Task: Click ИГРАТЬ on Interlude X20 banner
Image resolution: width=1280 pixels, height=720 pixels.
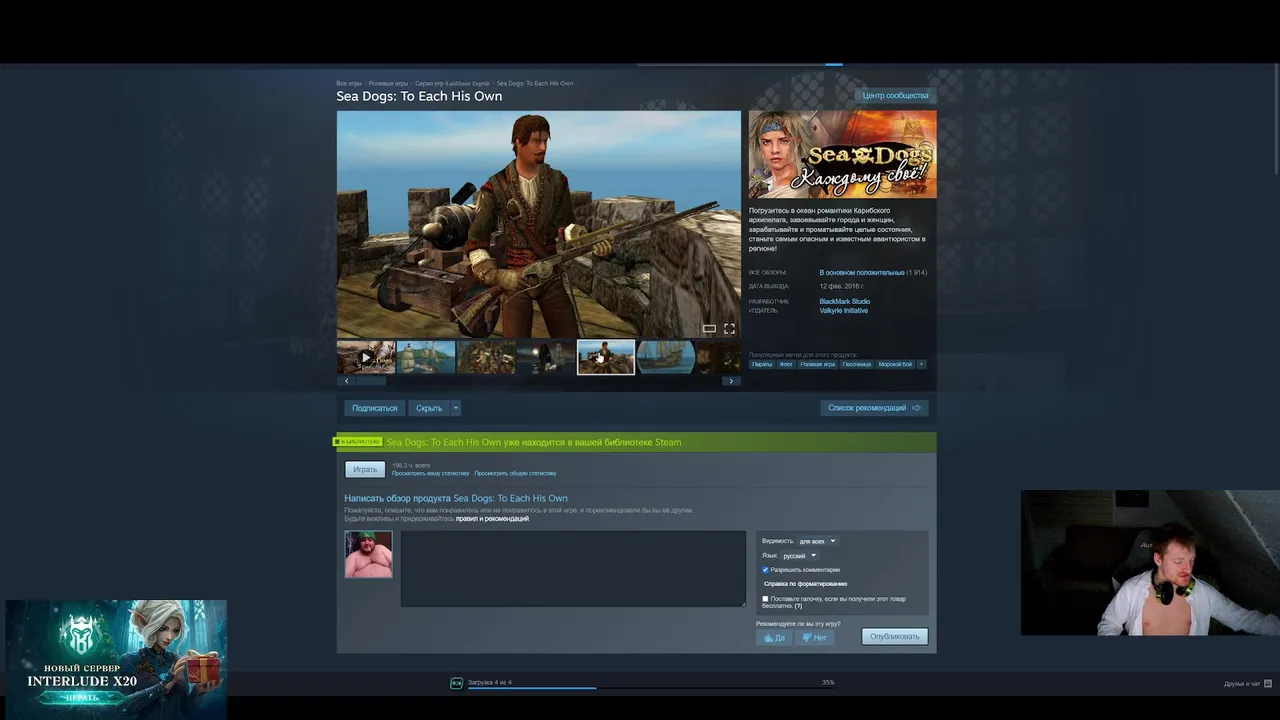Action: coord(82,697)
